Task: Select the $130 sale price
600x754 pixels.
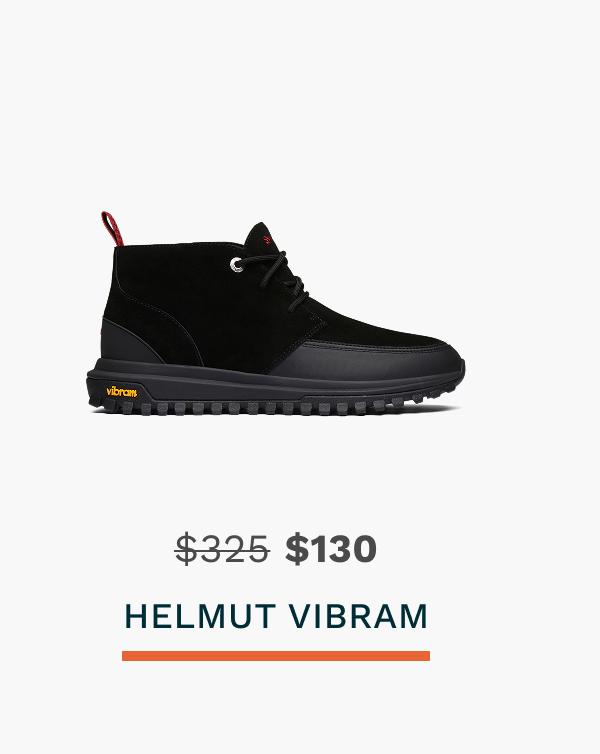Action: (x=331, y=549)
